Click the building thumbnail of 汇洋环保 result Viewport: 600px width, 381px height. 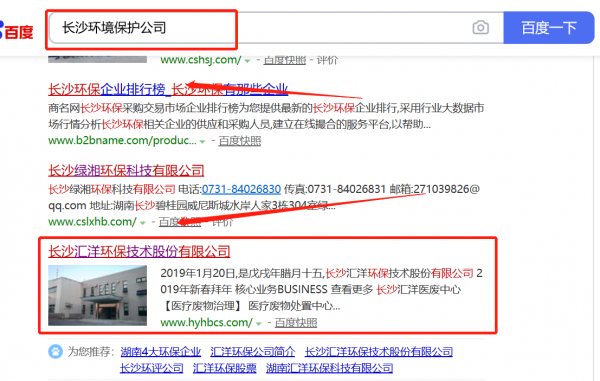98,295
